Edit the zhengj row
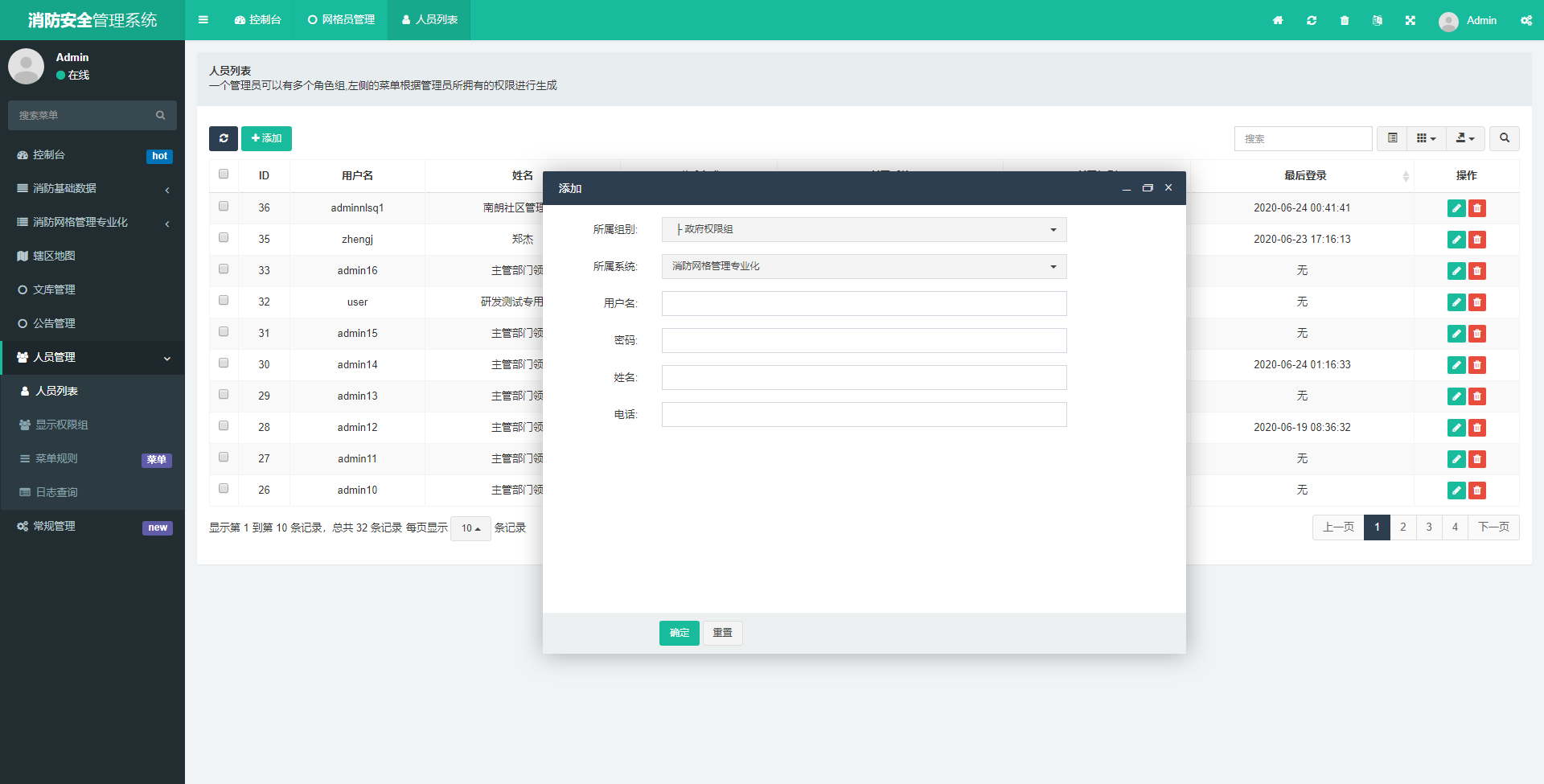 tap(1456, 240)
